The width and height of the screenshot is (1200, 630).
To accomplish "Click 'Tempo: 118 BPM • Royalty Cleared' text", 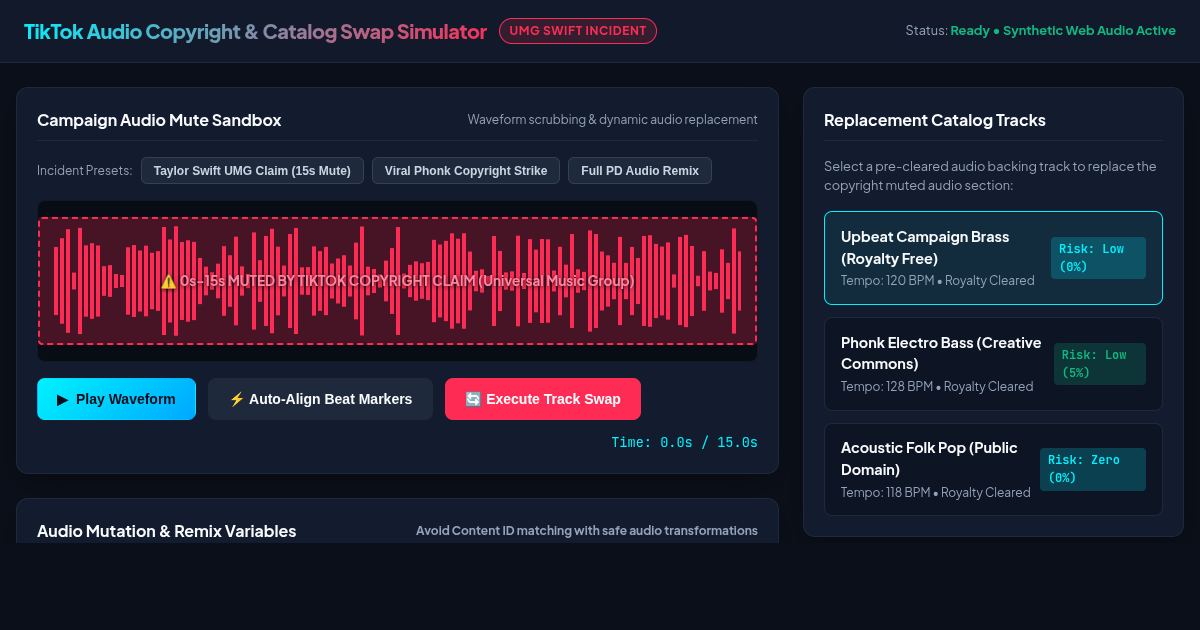I will 936,492.
